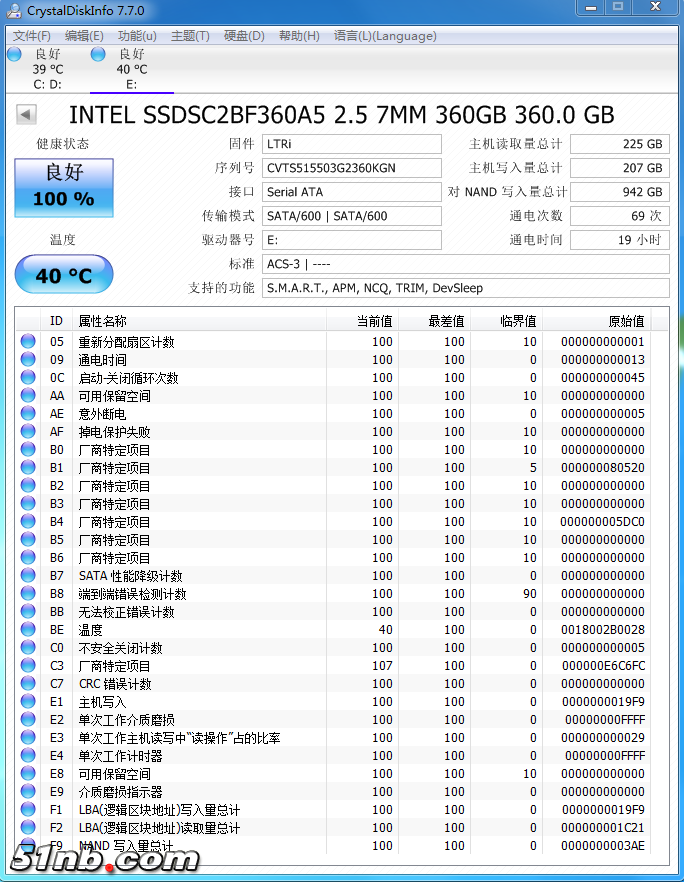The height and width of the screenshot is (882, 684).
Task: Click status orb for CRC 错误计数 row
Action: (x=28, y=684)
